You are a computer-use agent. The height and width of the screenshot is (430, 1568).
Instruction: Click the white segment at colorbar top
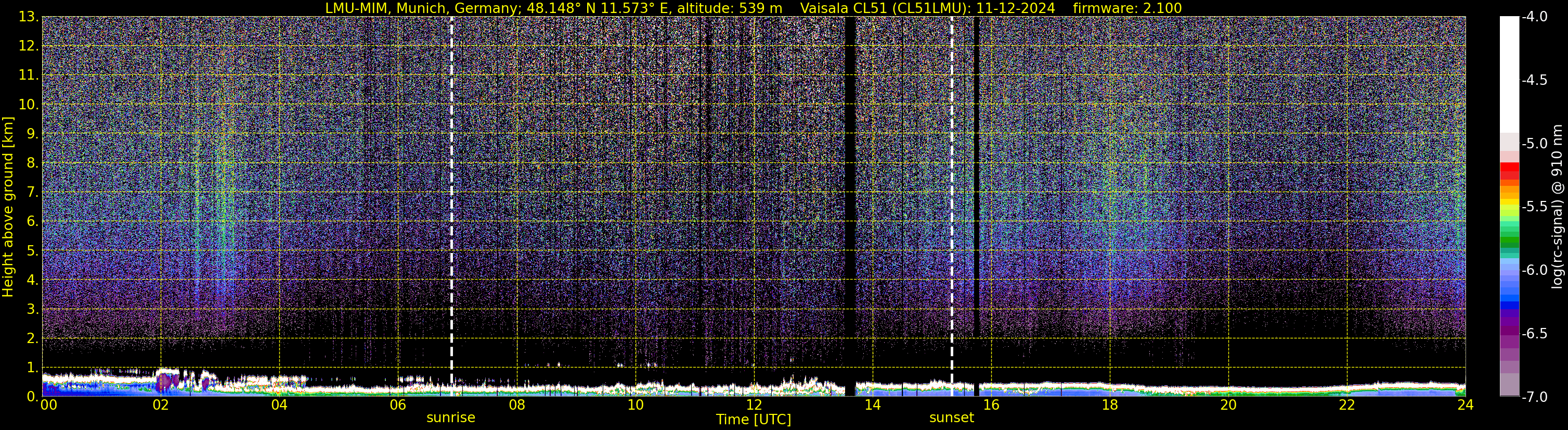[x=1509, y=74]
